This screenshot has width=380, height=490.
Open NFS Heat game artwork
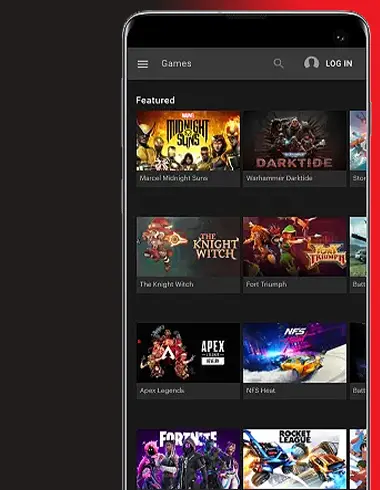point(295,353)
